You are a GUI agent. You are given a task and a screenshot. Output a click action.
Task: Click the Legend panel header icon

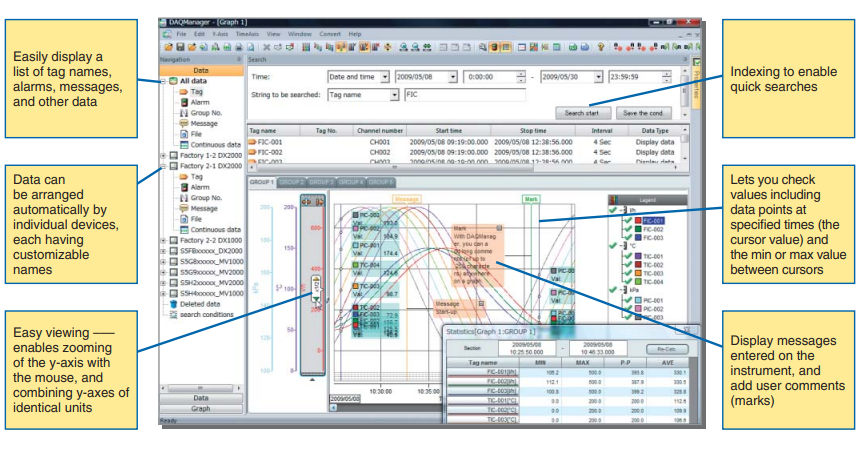coord(613,200)
